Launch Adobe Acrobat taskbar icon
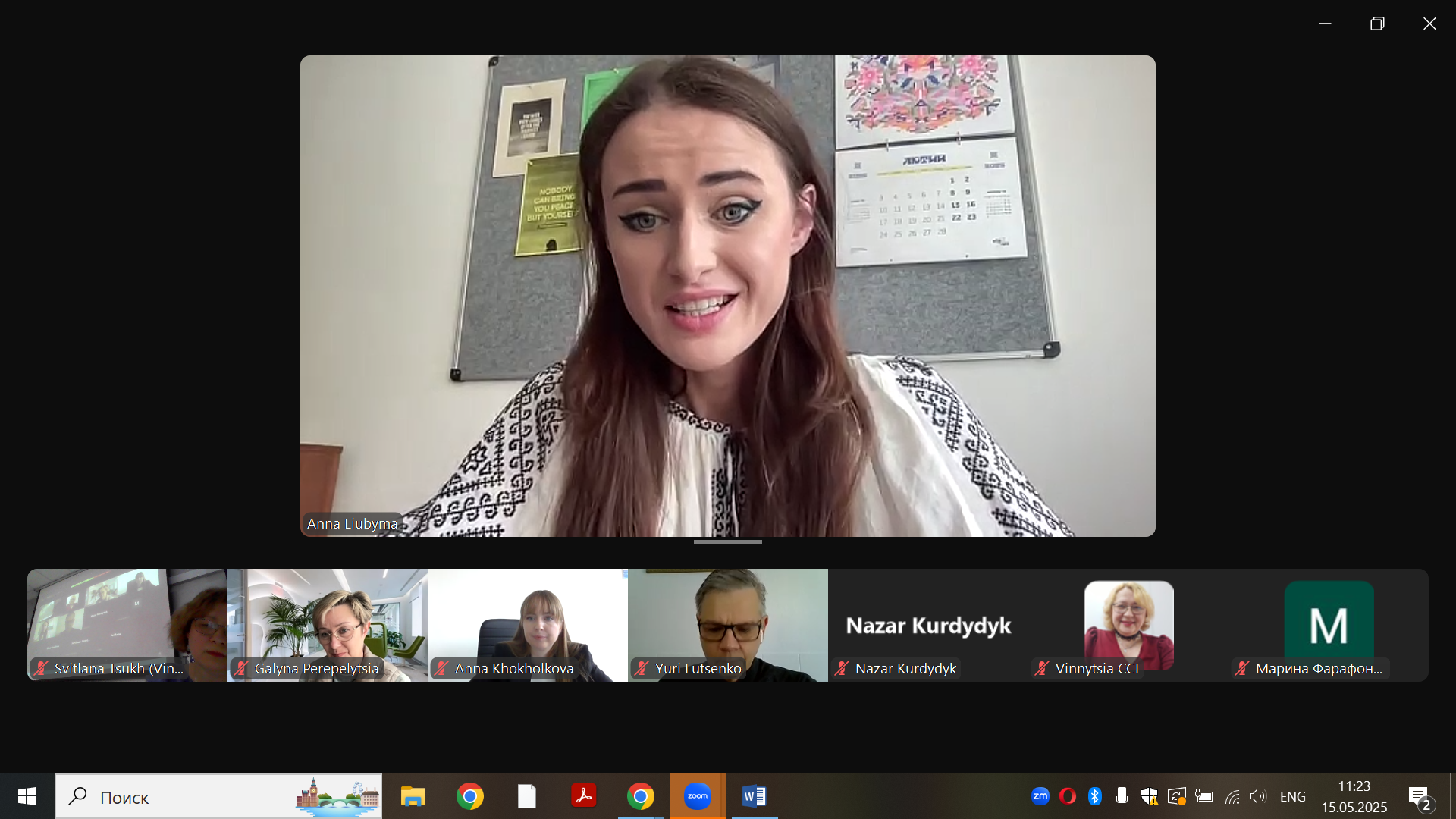The image size is (1456, 819). point(583,796)
